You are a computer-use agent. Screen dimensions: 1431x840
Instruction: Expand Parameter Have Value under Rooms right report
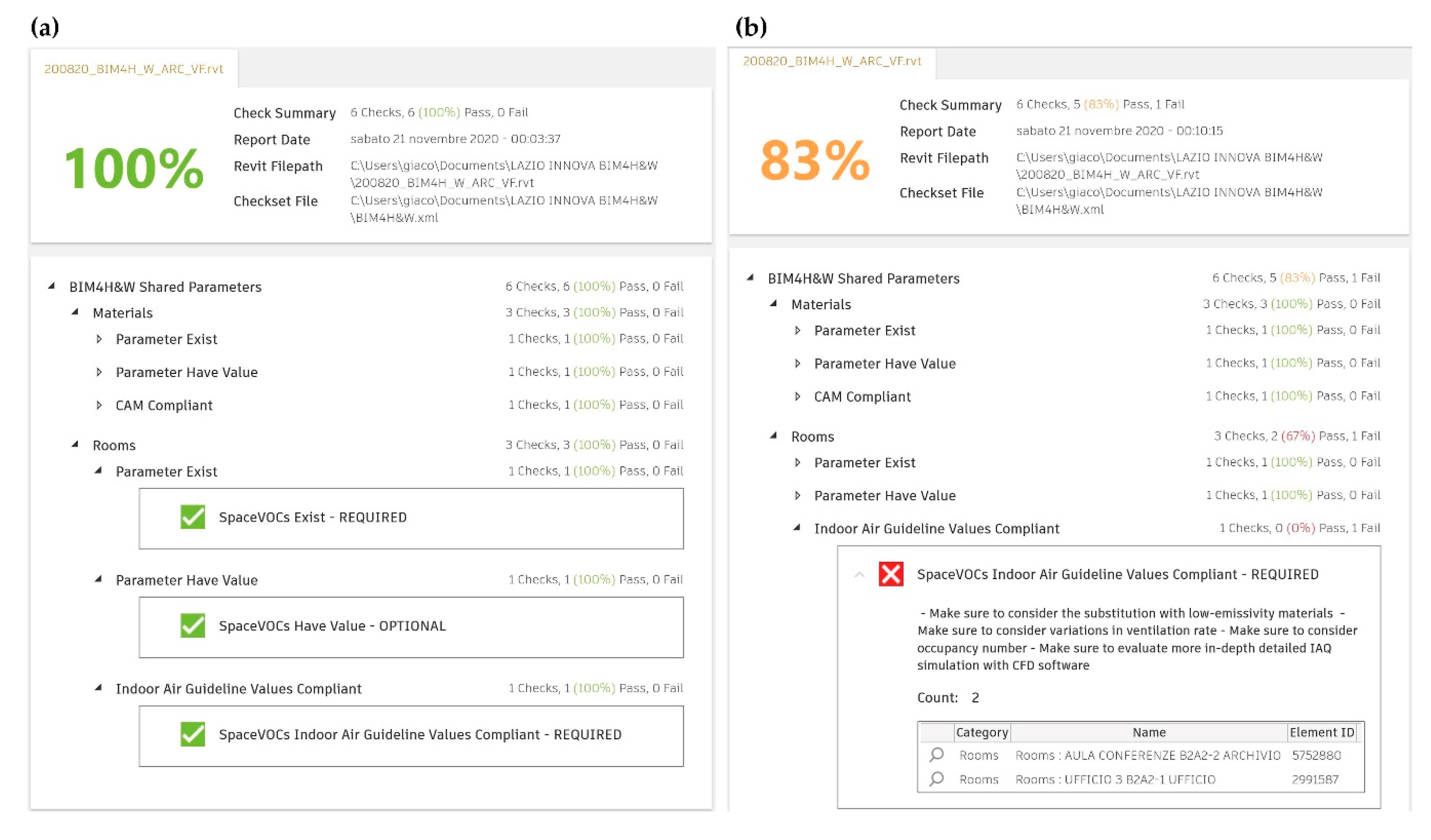(x=797, y=495)
